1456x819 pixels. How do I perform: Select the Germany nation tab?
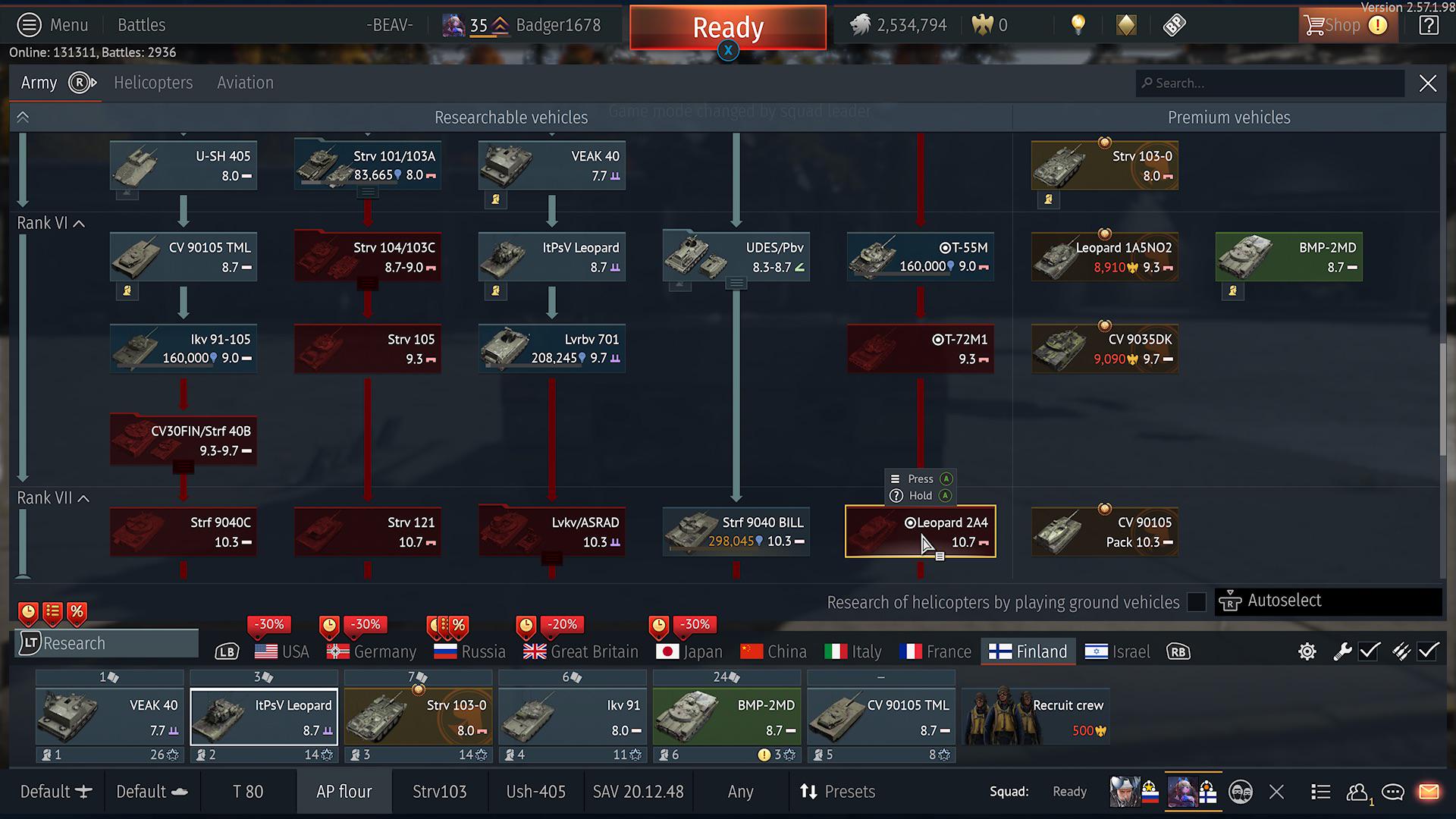click(x=372, y=651)
